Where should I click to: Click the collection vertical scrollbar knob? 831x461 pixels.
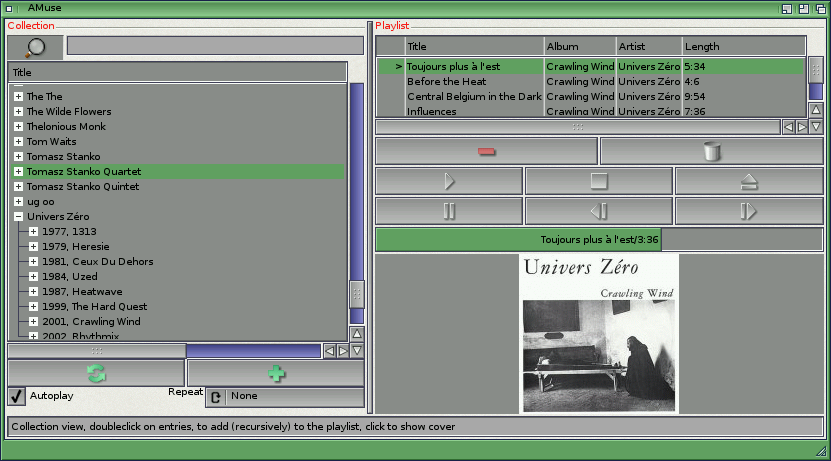coord(357,295)
